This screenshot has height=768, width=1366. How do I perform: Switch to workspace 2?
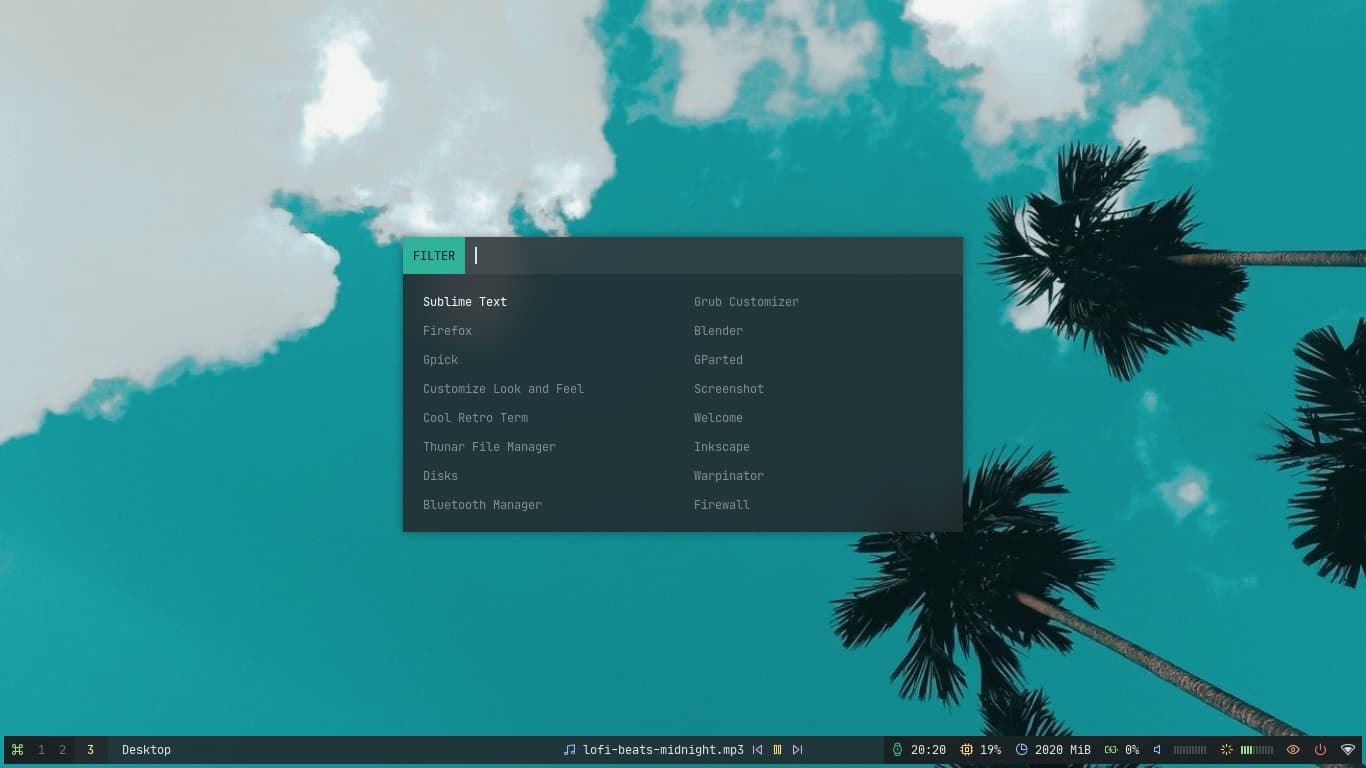click(62, 750)
